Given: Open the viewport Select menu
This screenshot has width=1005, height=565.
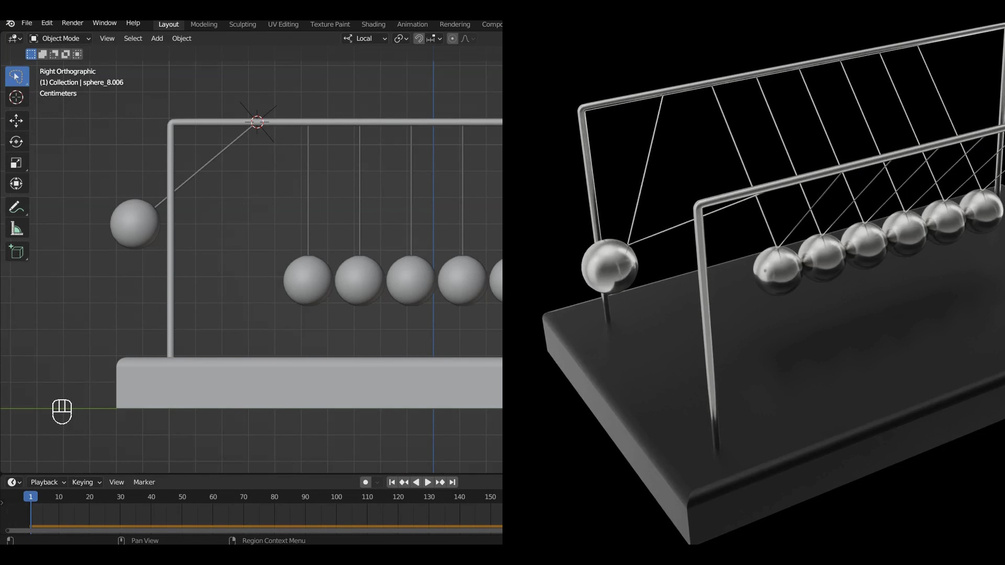Looking at the screenshot, I should pos(133,38).
